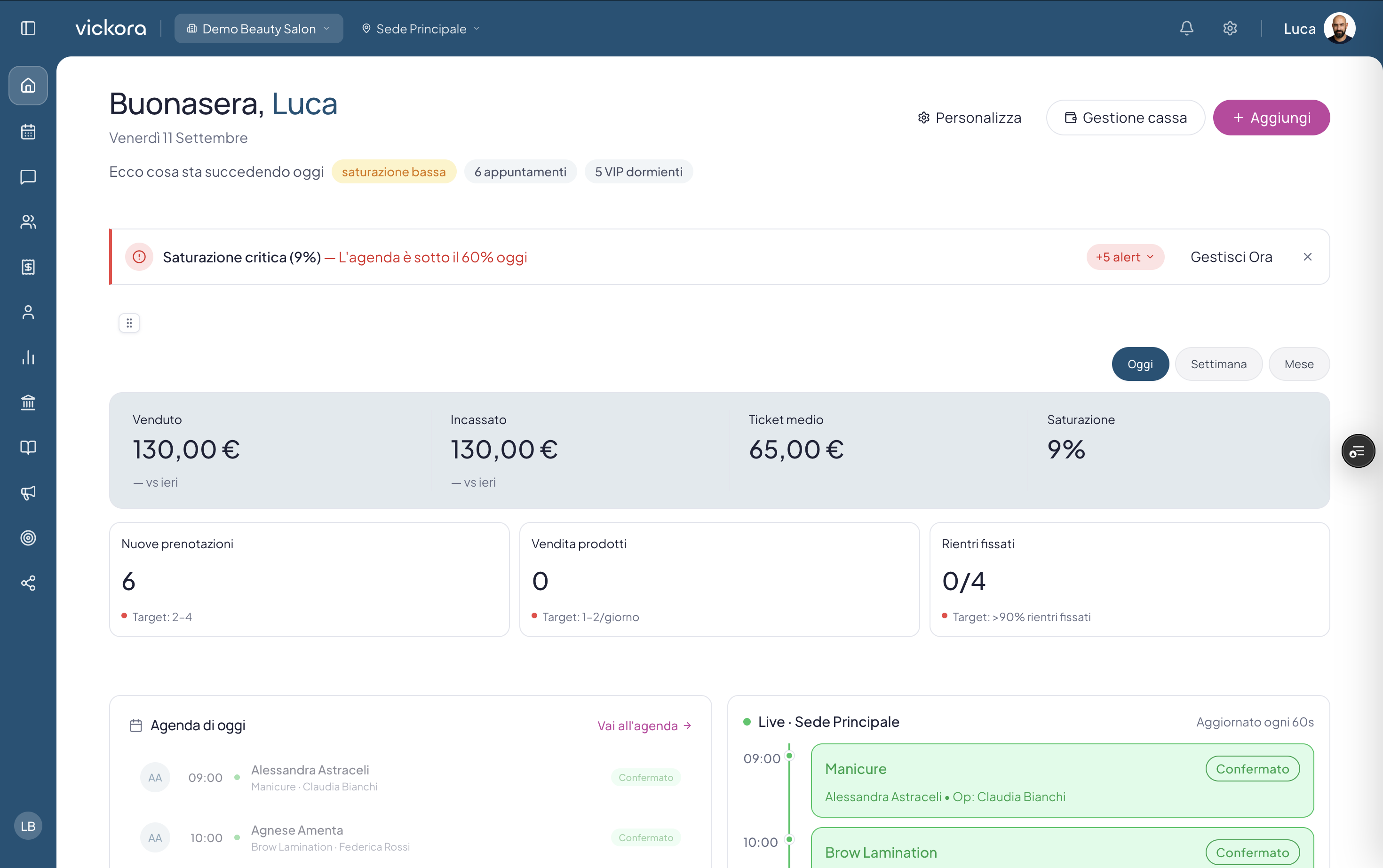Open the target goals sidebar icon
This screenshot has width=1383, height=868.
point(28,538)
